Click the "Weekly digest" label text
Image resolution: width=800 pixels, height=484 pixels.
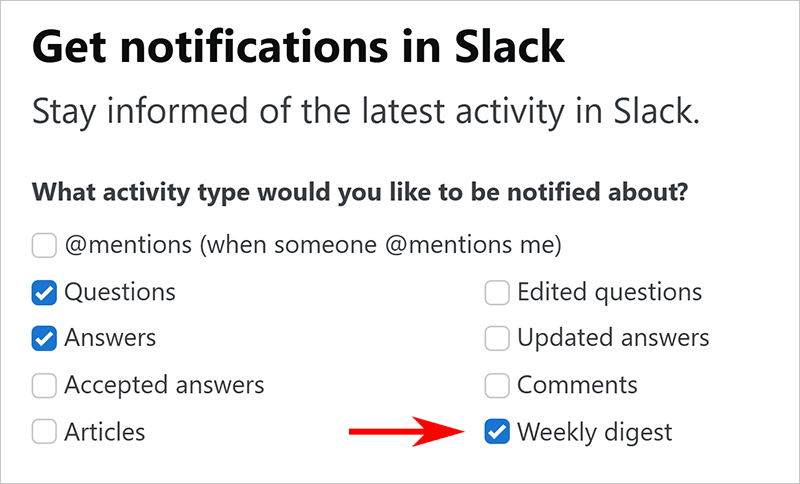(595, 432)
